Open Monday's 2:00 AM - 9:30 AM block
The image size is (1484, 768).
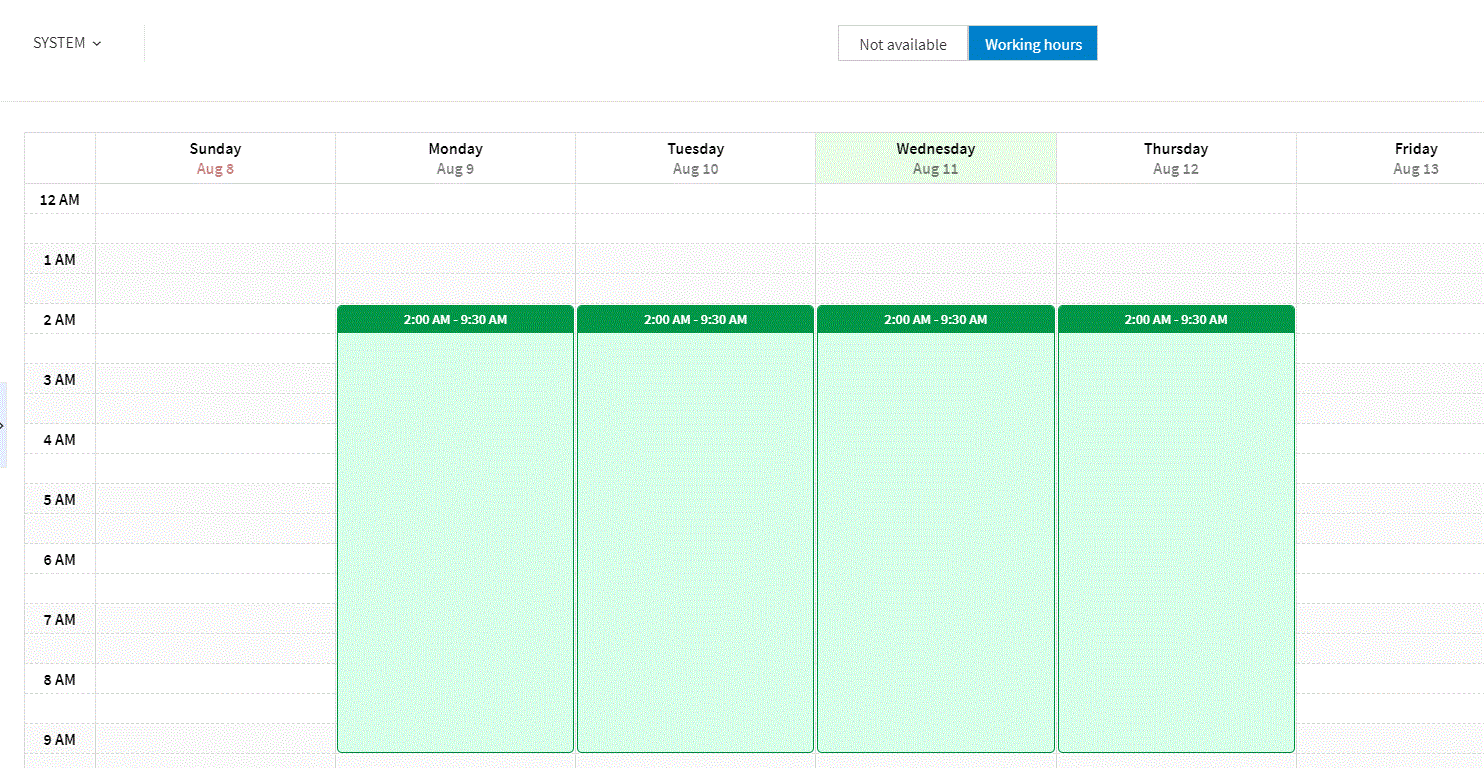coord(455,530)
